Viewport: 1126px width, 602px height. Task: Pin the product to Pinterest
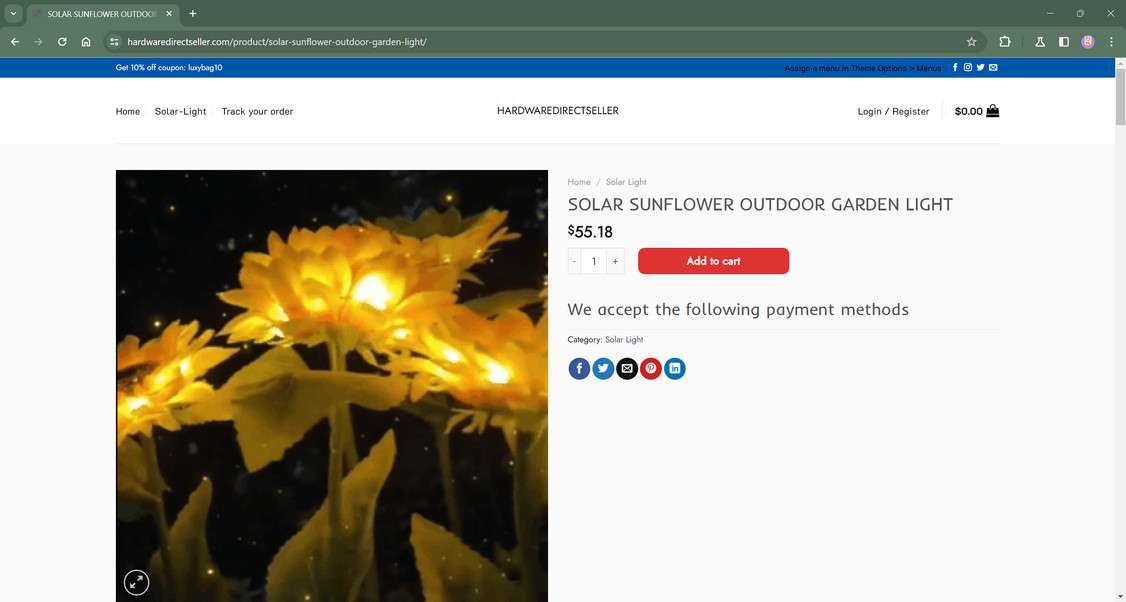(650, 368)
